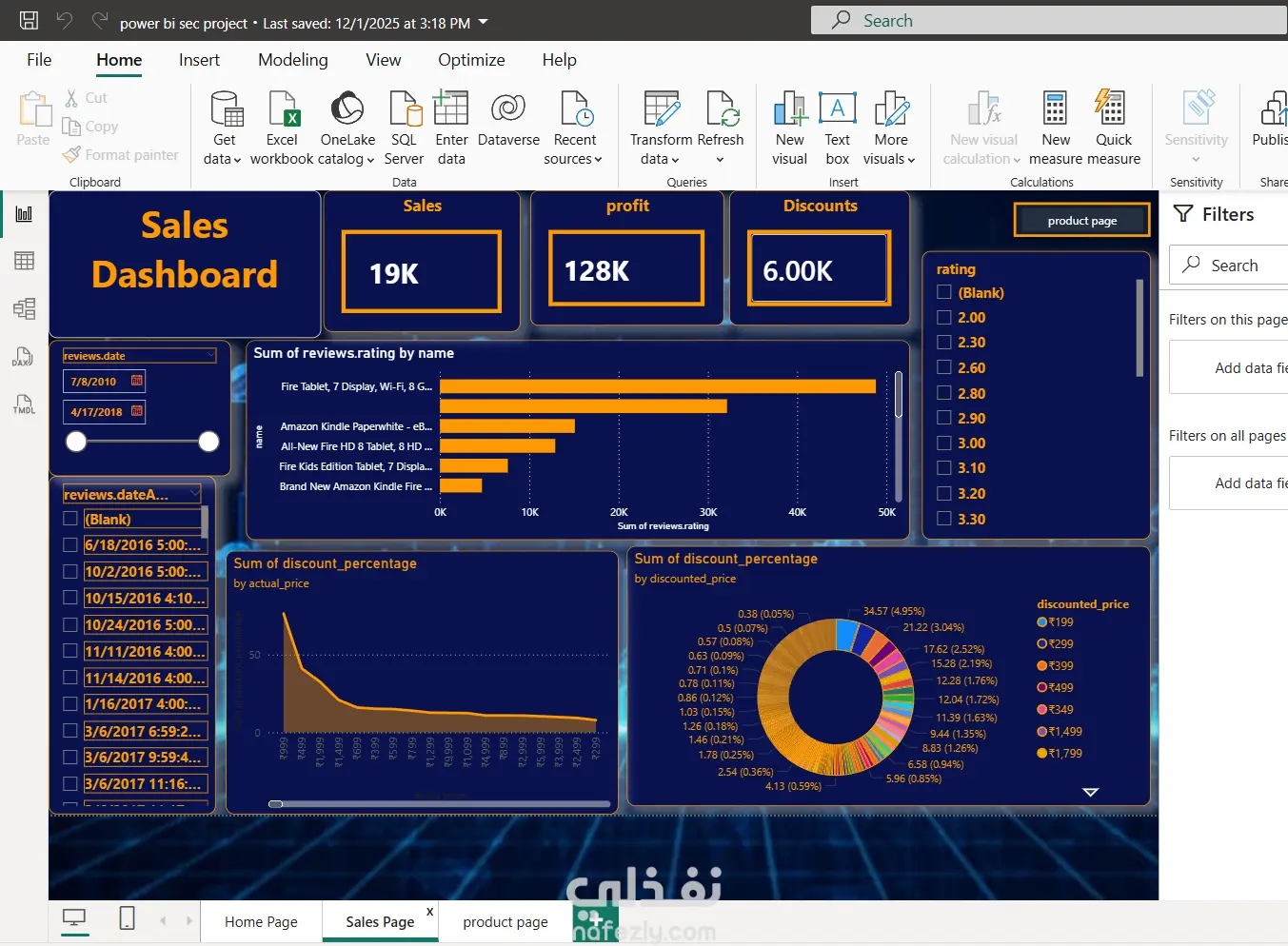The height and width of the screenshot is (946, 1288).
Task: Refresh the data model
Action: click(720, 128)
